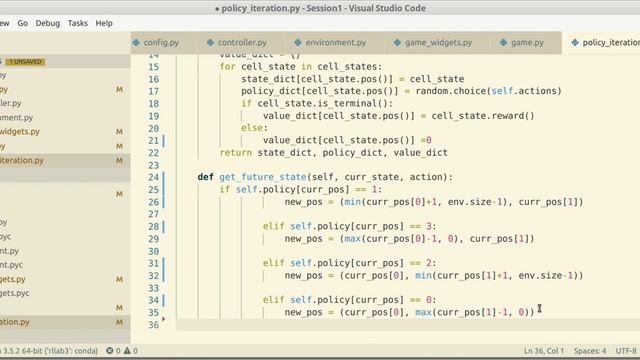Click 'max(curr_pos[0]-1, 0)' on line 29
The width and height of the screenshot is (640, 360).
click(402, 238)
